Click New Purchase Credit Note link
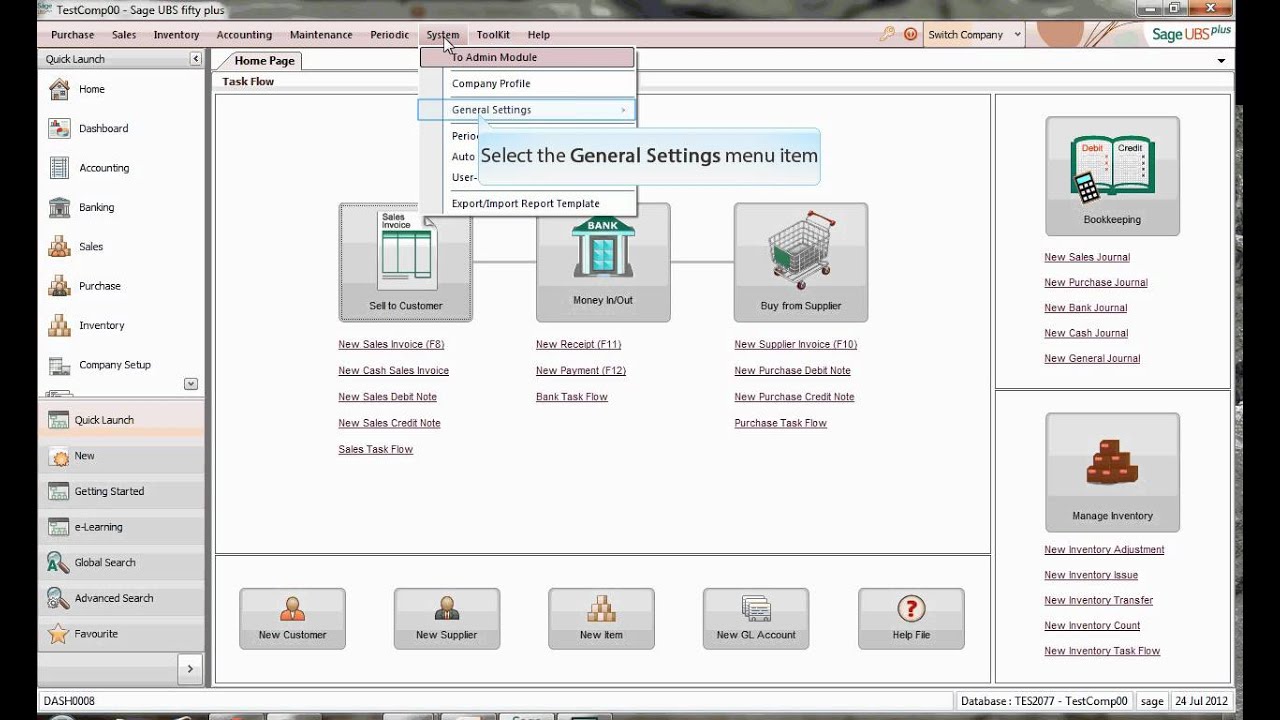1280x720 pixels. (x=794, y=397)
